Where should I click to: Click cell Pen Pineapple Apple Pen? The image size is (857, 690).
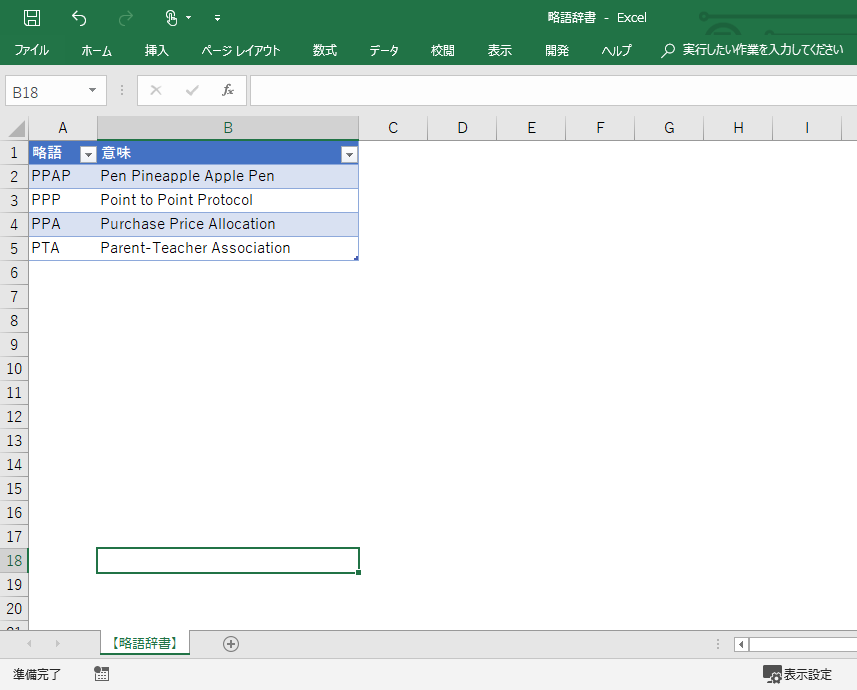coord(228,176)
